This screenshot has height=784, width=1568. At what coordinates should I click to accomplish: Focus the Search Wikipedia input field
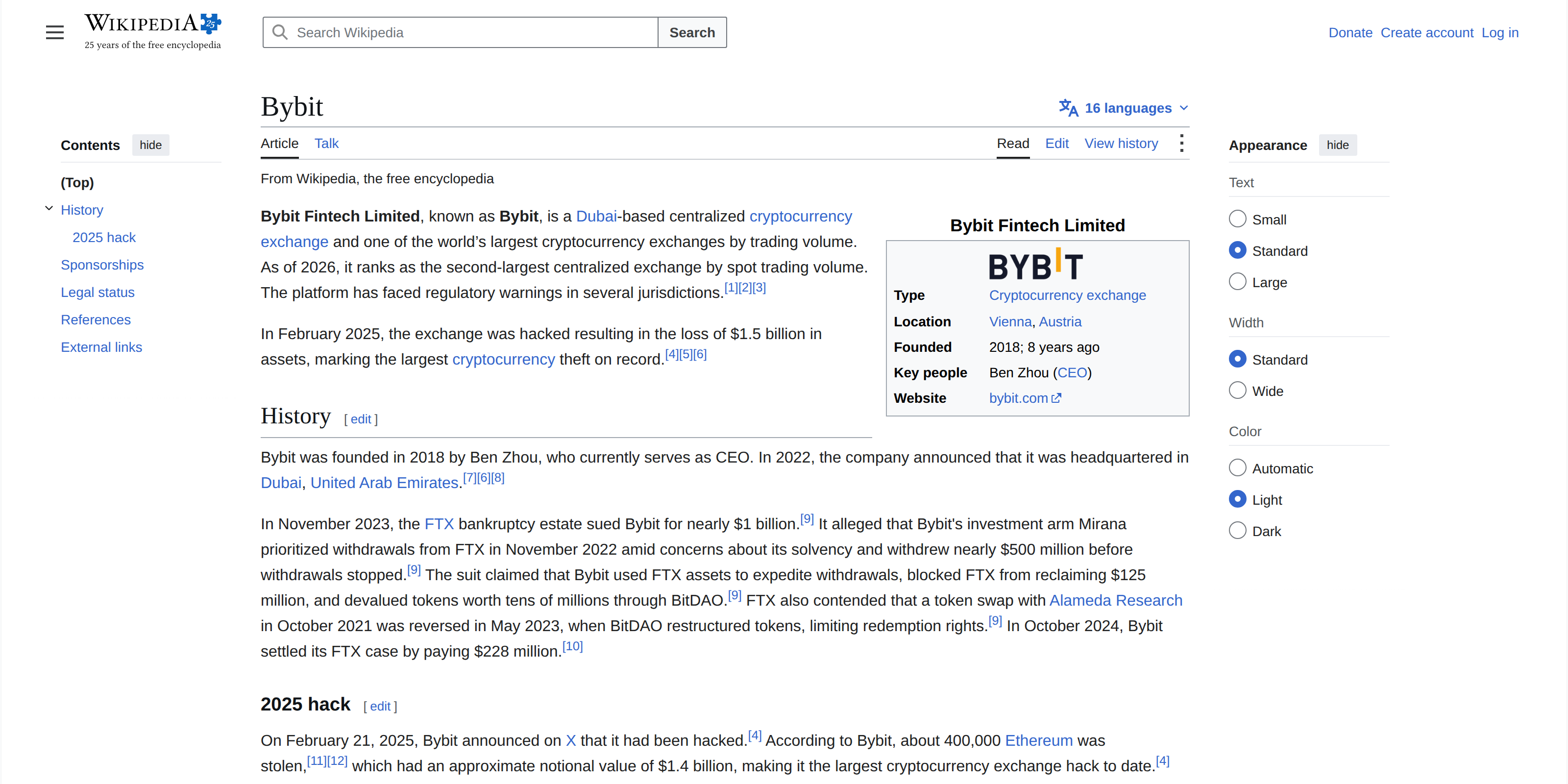coord(460,32)
